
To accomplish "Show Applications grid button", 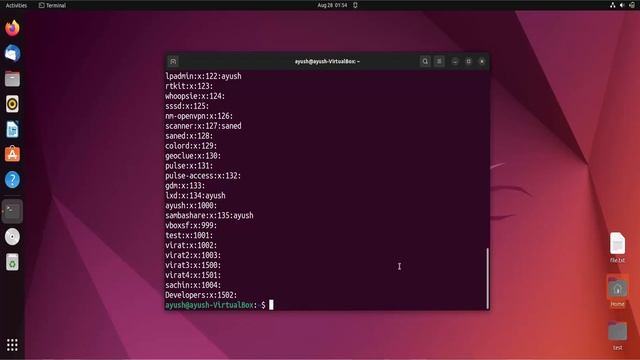I will (12, 345).
